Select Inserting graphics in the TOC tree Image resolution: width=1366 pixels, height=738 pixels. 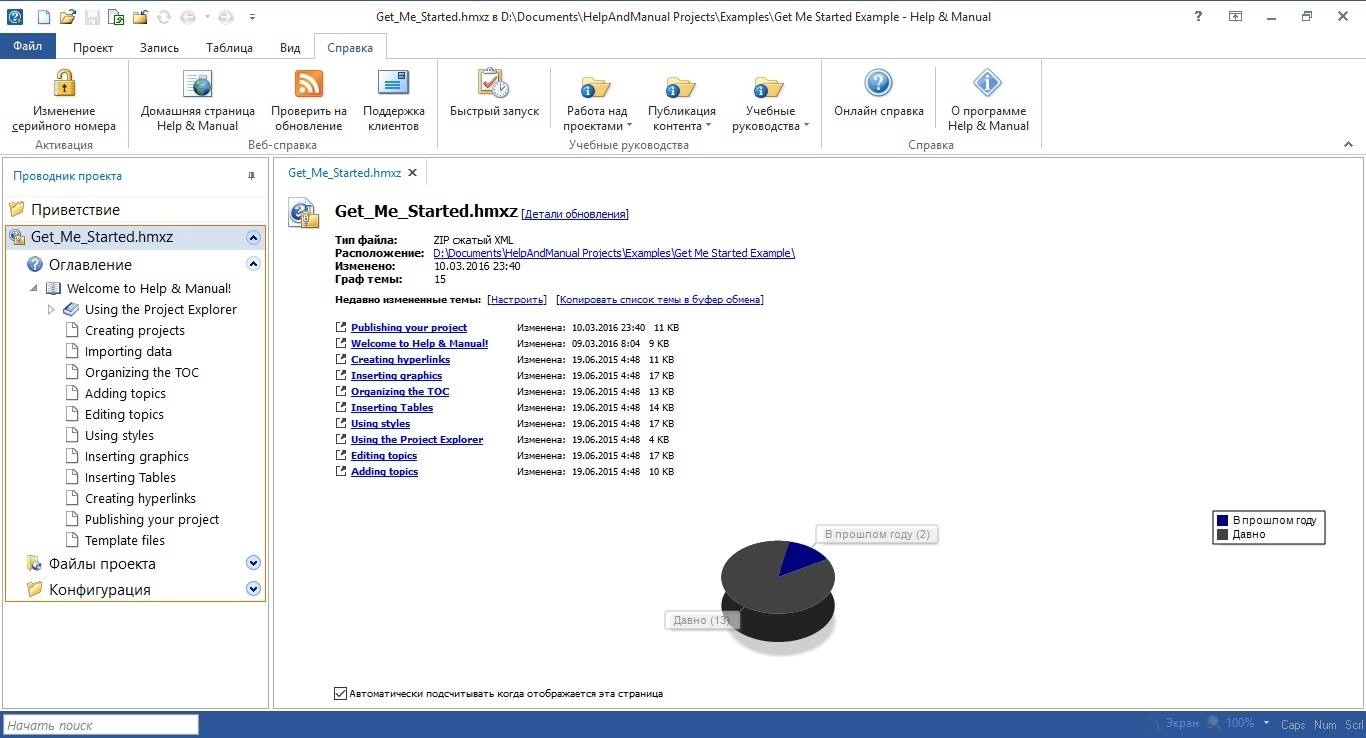[137, 456]
